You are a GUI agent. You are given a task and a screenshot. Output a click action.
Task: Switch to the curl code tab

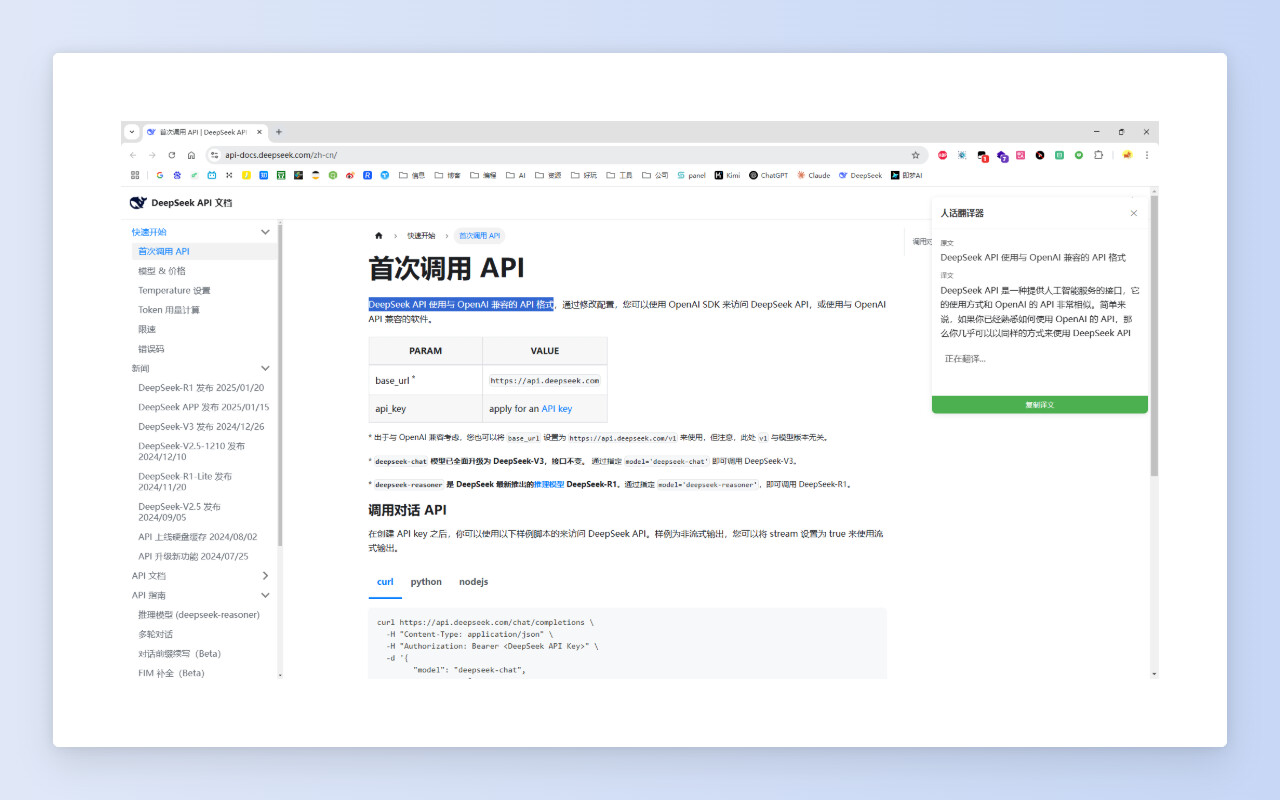(385, 581)
